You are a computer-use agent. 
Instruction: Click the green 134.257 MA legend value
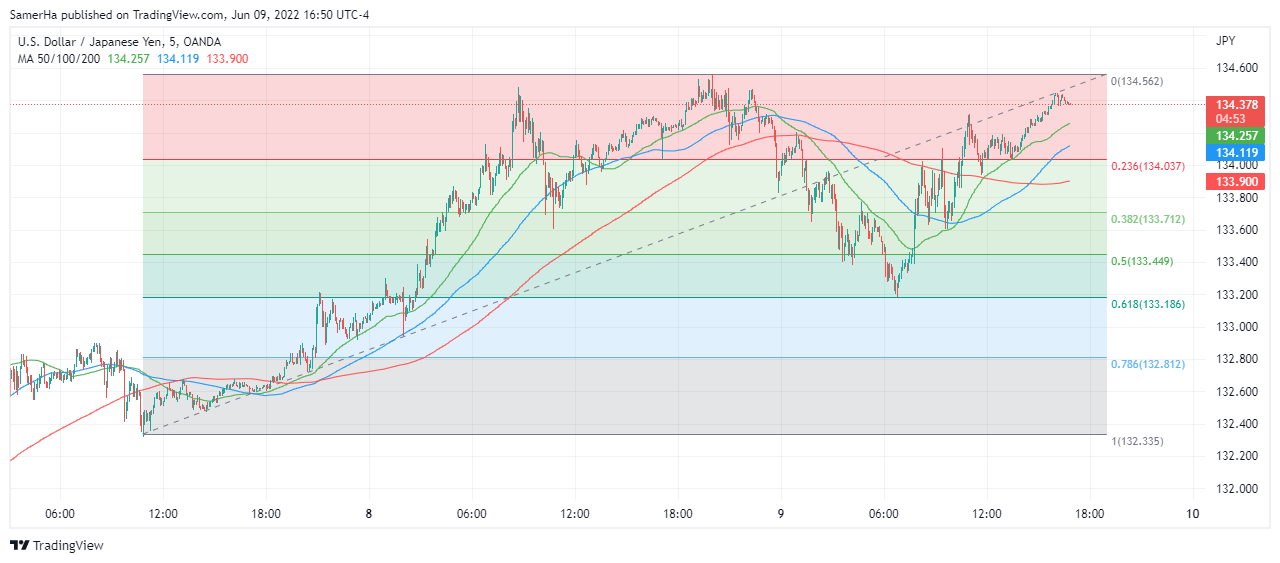click(129, 59)
